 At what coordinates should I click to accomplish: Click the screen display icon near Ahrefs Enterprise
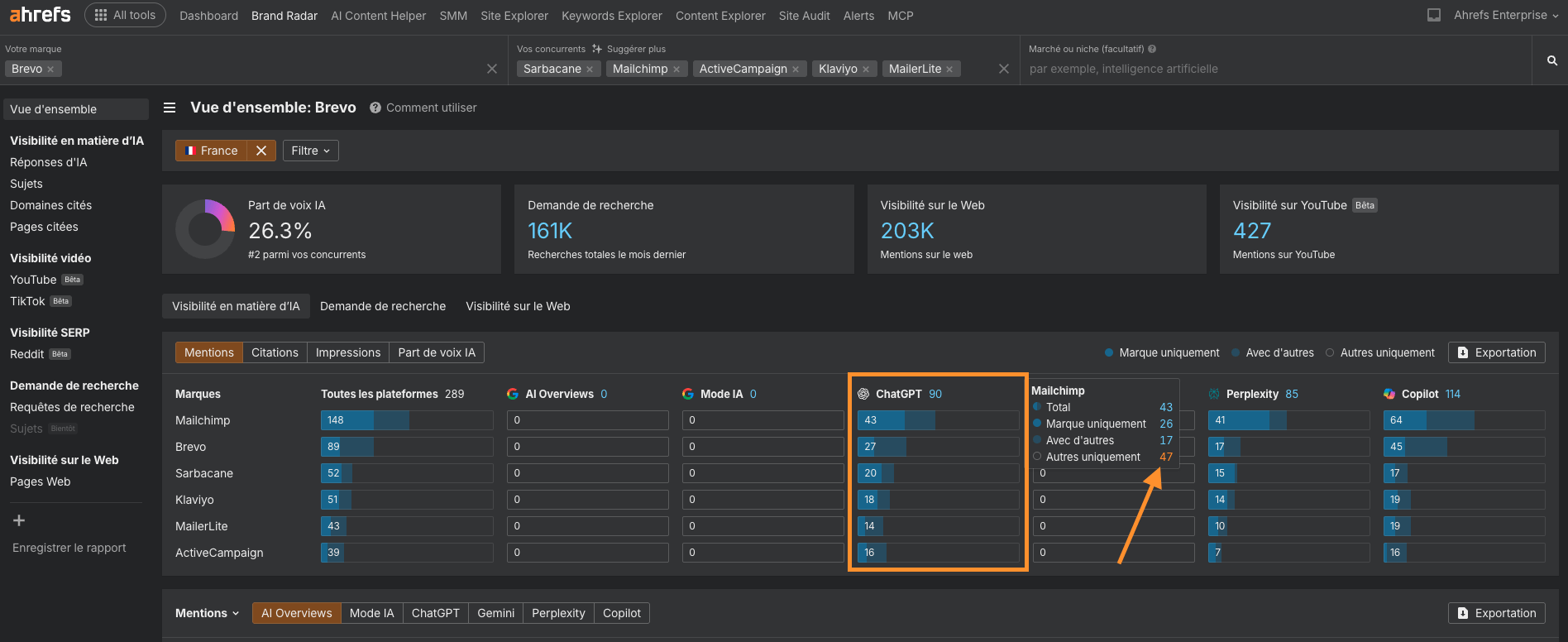(1434, 15)
